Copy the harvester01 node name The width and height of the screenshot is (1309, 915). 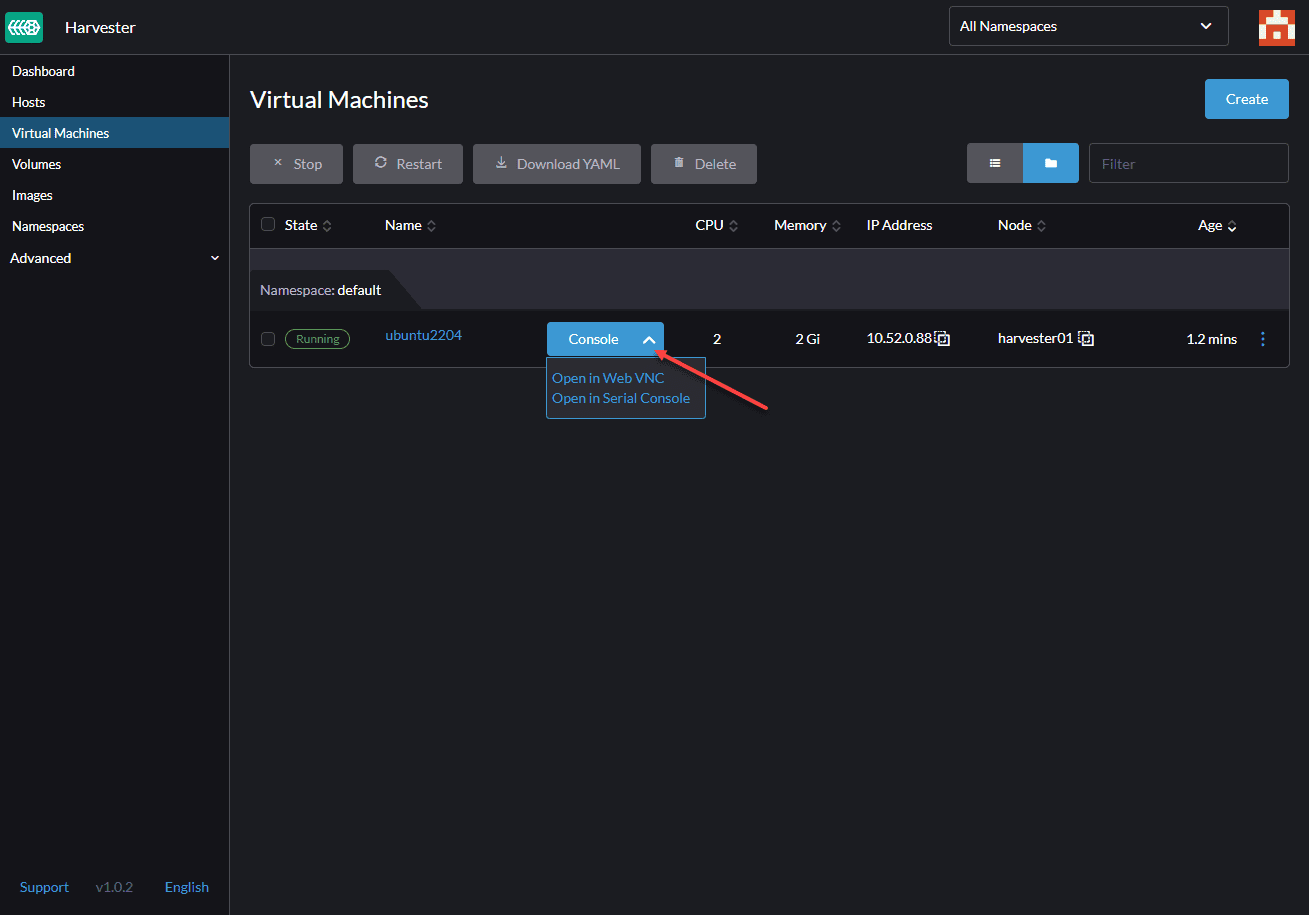[x=1086, y=339]
